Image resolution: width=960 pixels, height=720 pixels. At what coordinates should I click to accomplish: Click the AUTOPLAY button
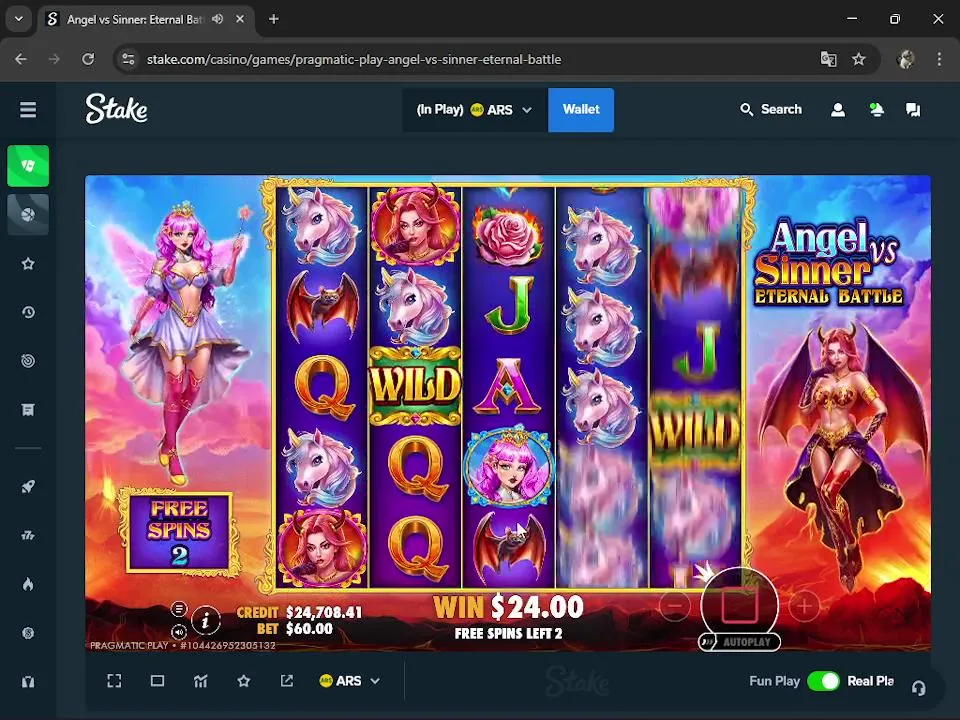740,642
